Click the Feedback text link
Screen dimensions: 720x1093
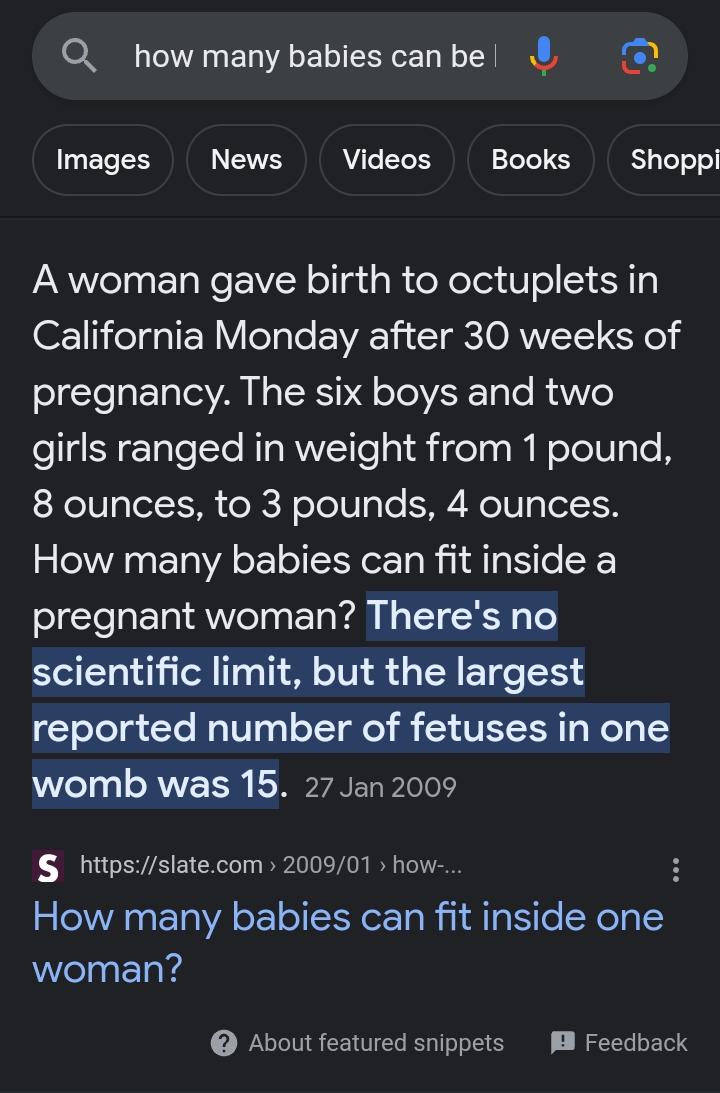tap(636, 1043)
